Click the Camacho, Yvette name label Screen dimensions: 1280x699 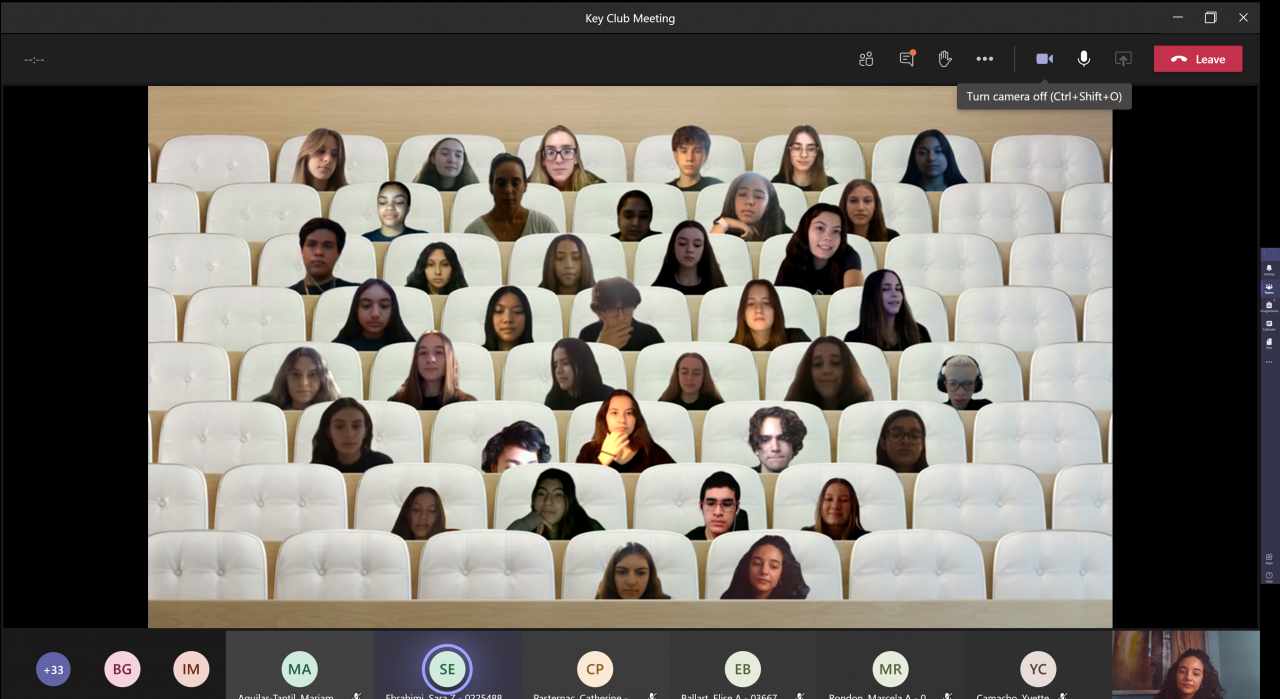click(1012, 696)
